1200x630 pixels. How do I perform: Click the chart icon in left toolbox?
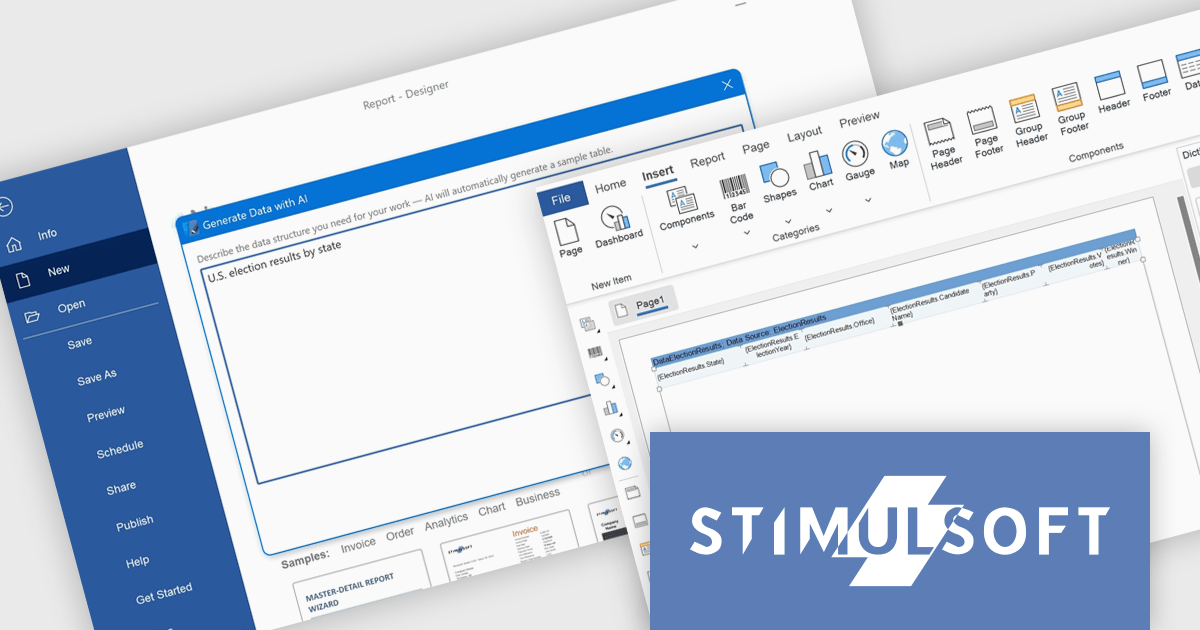coord(609,407)
